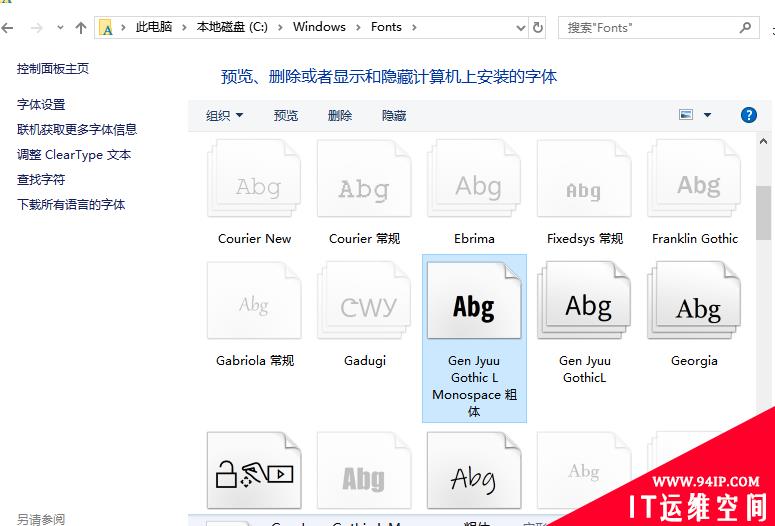The width and height of the screenshot is (775, 526).
Task: Click the Gadugi label text
Action: click(x=365, y=361)
